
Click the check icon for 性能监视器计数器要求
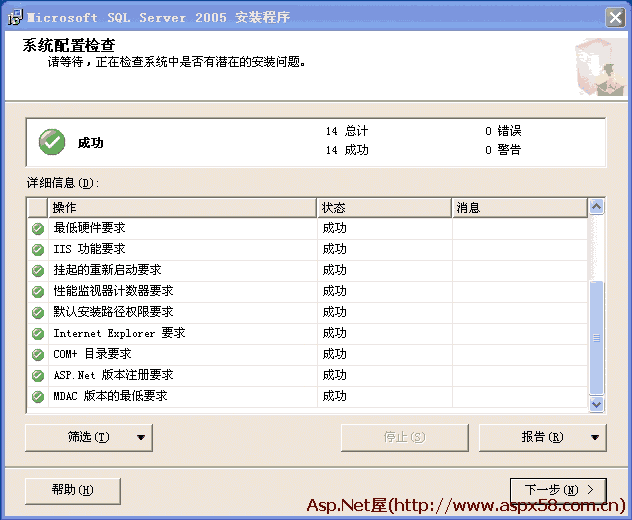coord(38,291)
